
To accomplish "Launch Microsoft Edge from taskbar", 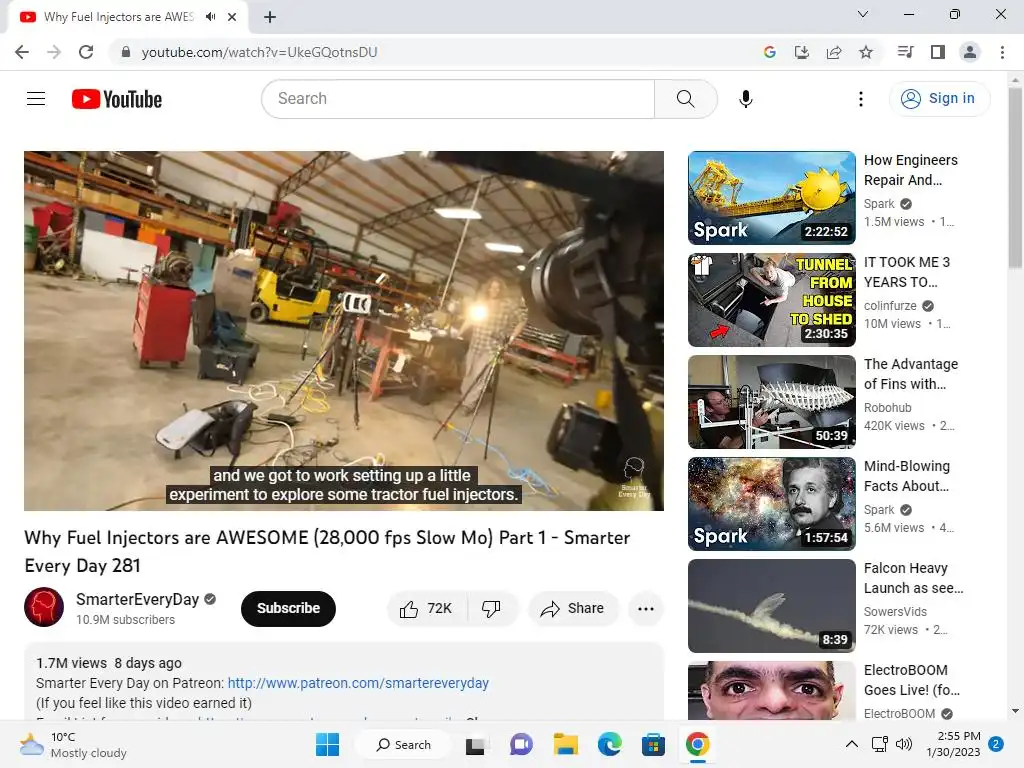I will [609, 744].
